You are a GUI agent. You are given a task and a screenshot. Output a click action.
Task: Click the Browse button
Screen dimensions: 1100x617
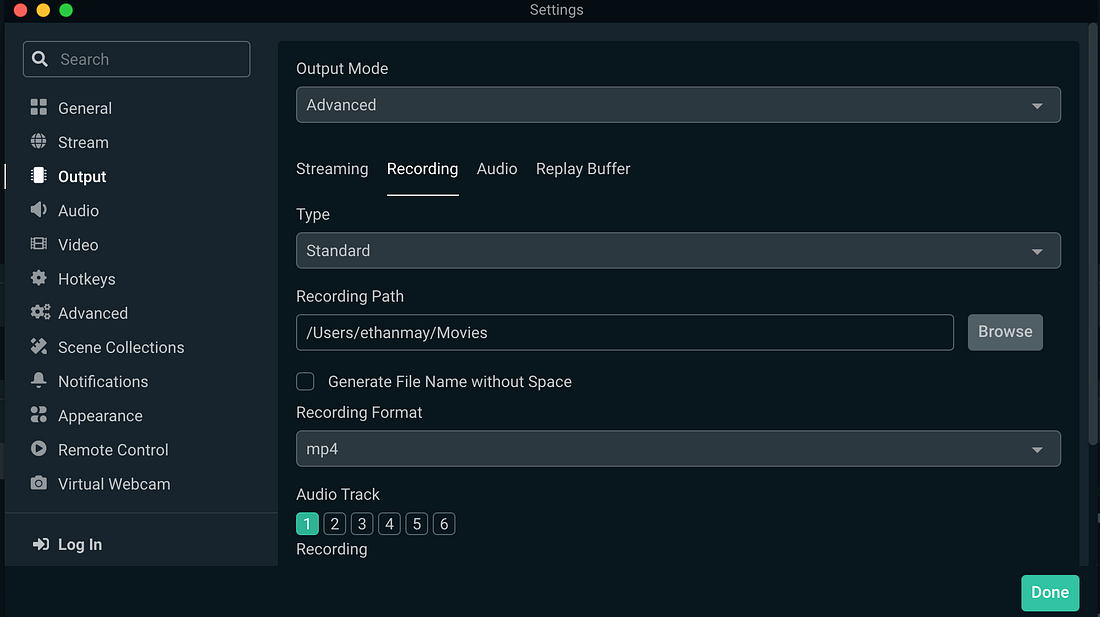(x=1005, y=332)
